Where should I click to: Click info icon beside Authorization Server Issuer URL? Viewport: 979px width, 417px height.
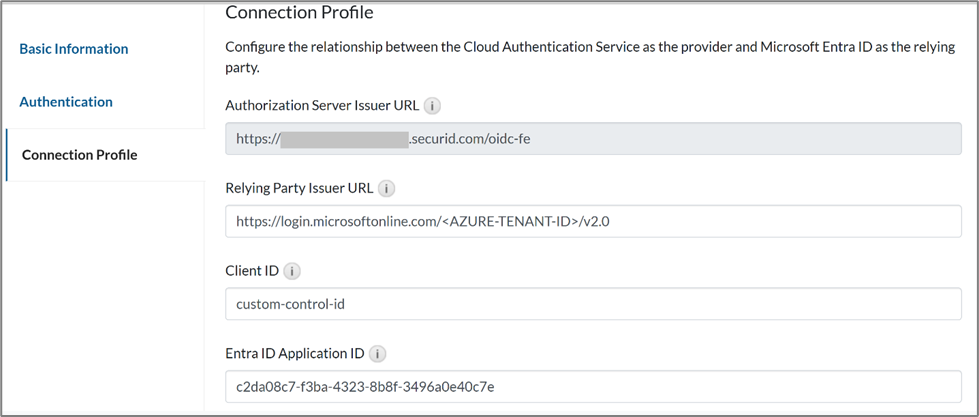coord(432,105)
